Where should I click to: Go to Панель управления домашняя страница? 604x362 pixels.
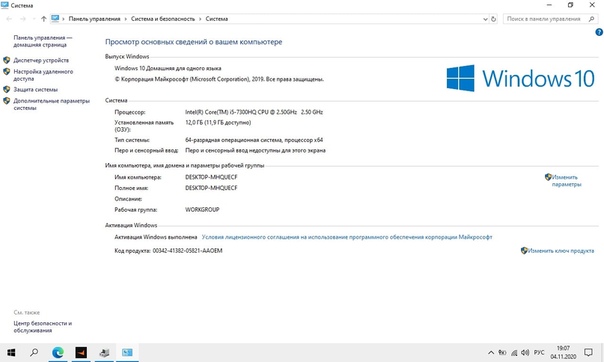point(43,41)
